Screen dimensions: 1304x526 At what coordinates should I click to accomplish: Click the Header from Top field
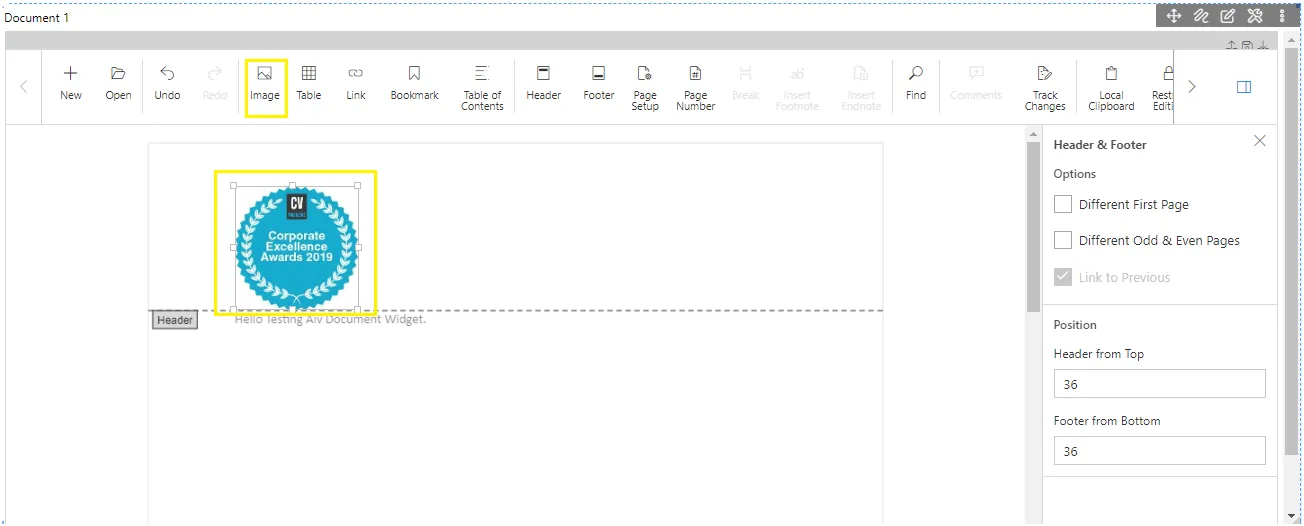1159,384
